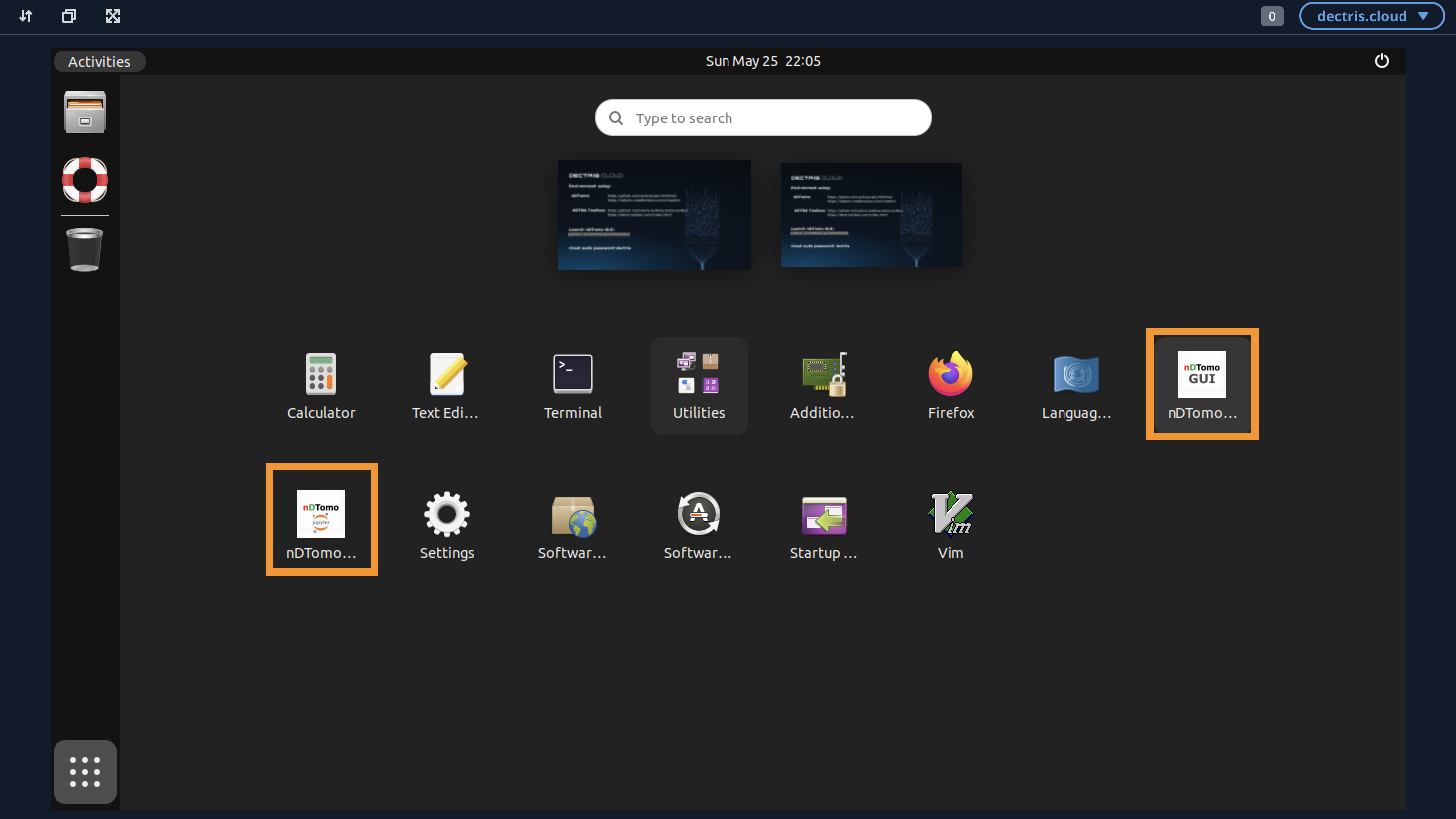This screenshot has width=1456, height=819.
Task: Open Text Editor application
Action: pos(447,374)
